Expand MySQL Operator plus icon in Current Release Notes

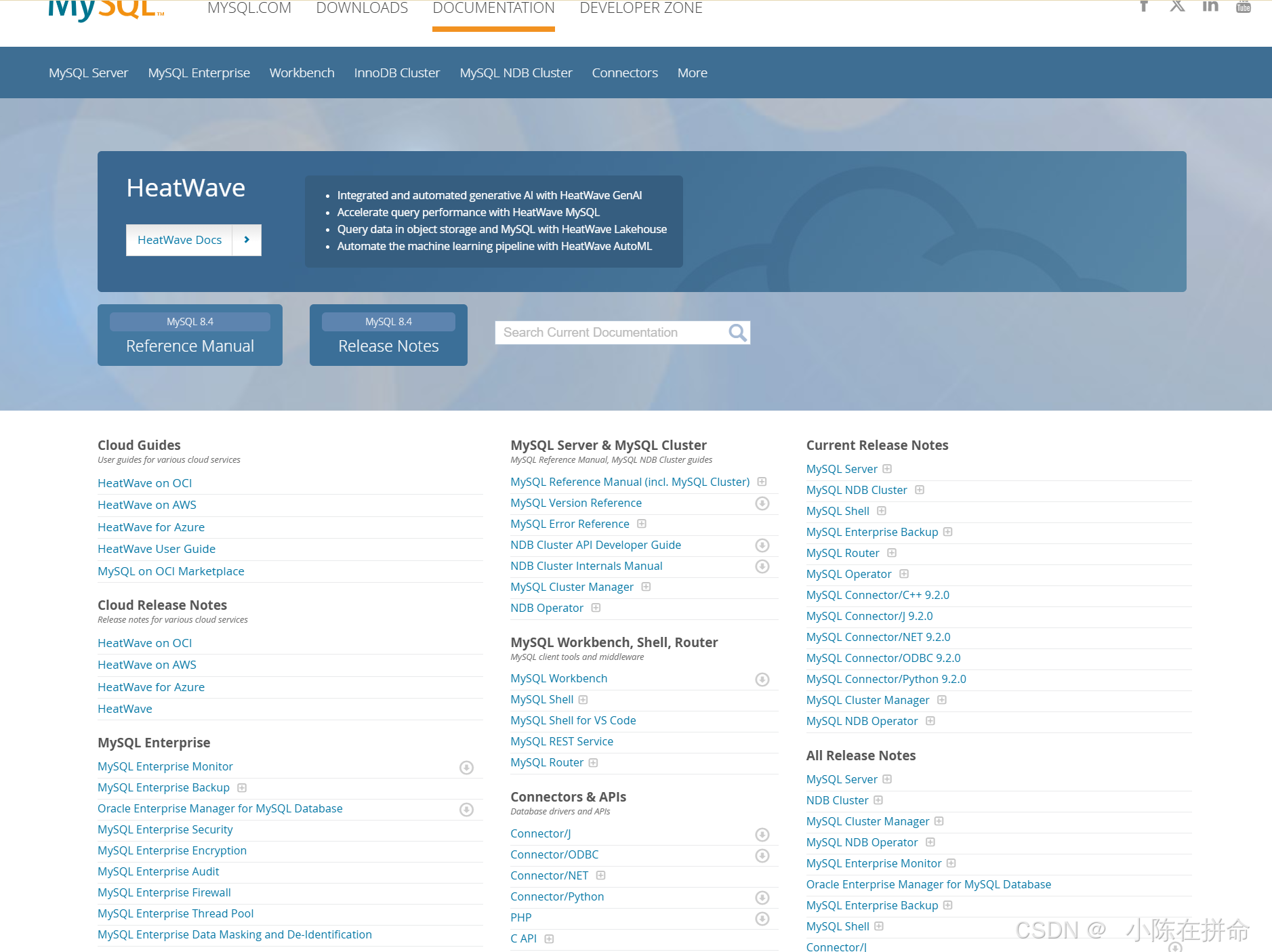pos(904,574)
